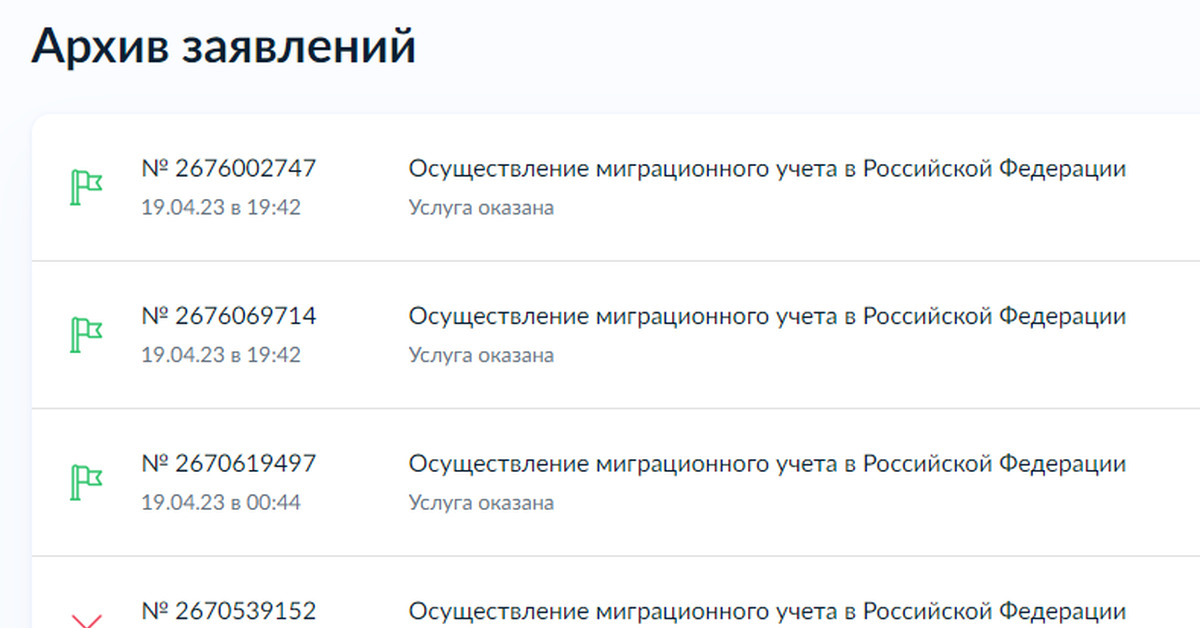Click "Услуга оказана" status of application 2670619497
Screen dimensions: 1200x628
pos(481,502)
